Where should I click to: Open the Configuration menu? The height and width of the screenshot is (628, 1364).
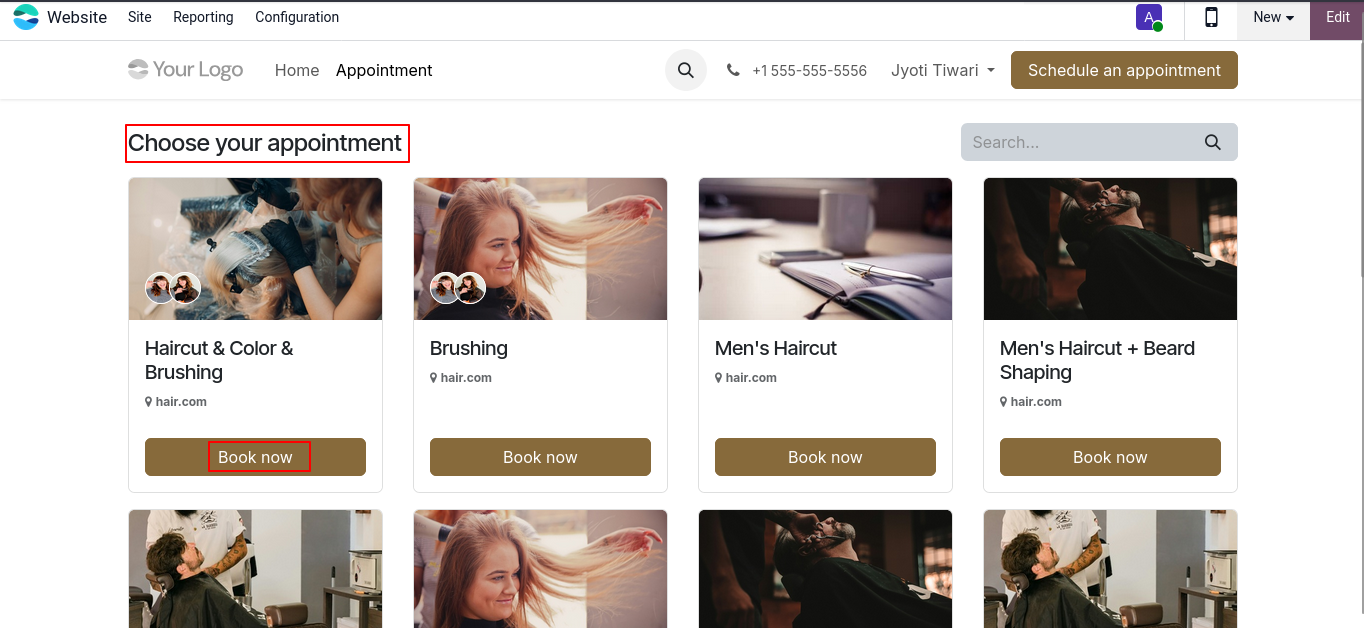pos(297,17)
